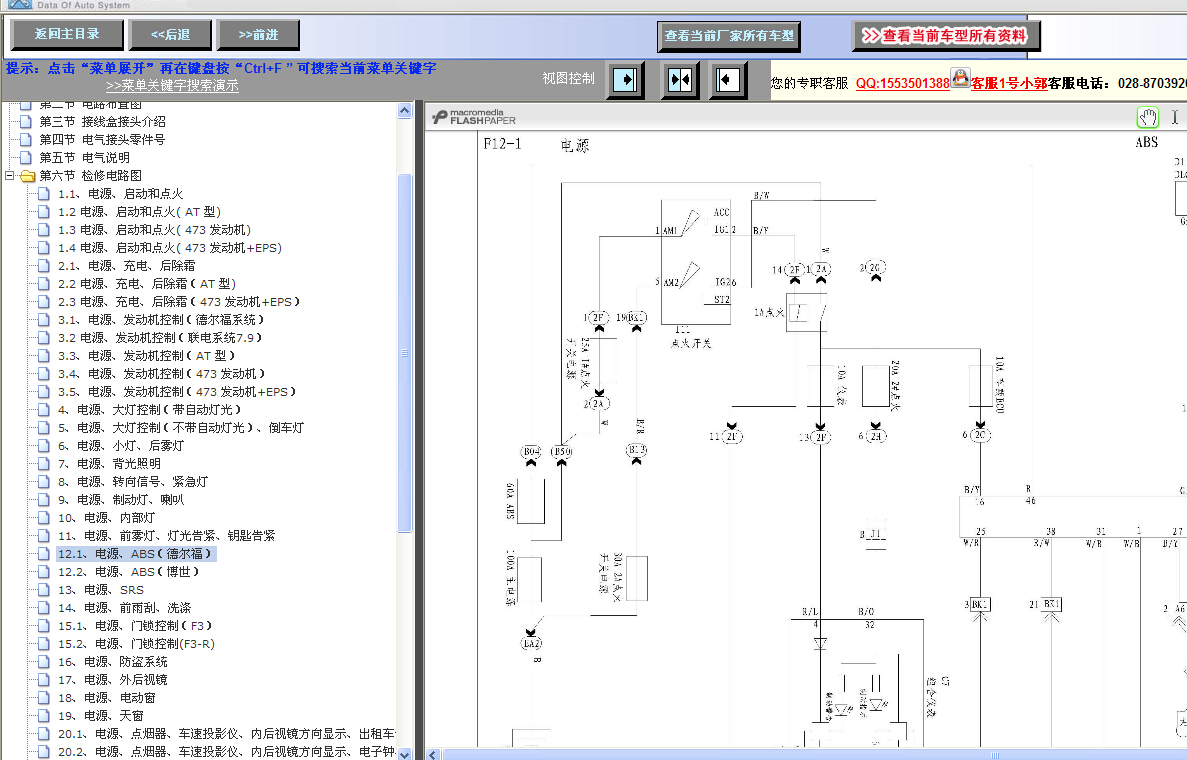Click view control right-arrow panel icon
This screenshot has height=760, width=1187.
pos(625,79)
